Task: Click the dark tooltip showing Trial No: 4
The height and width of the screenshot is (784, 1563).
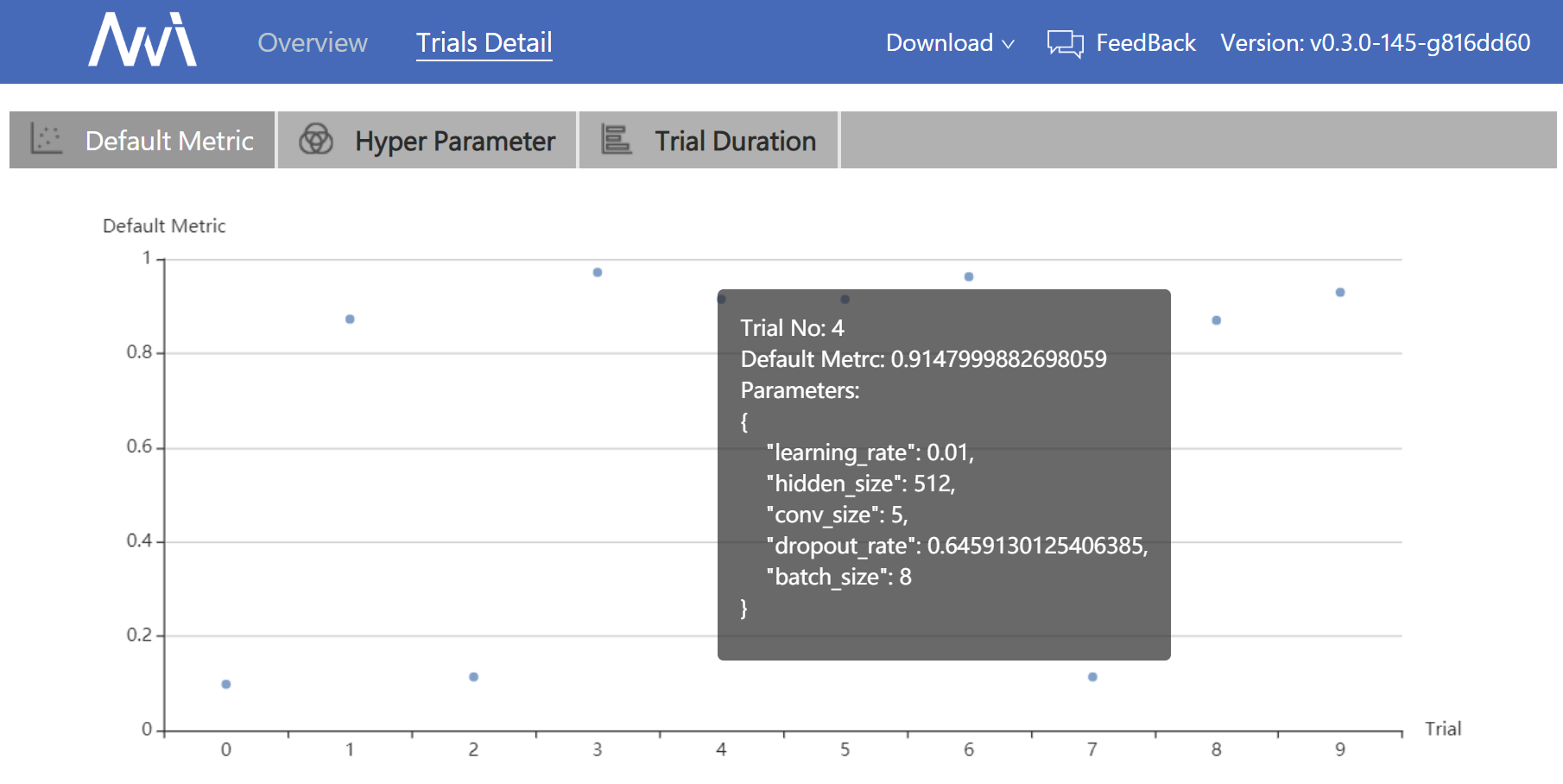Action: tap(945, 472)
